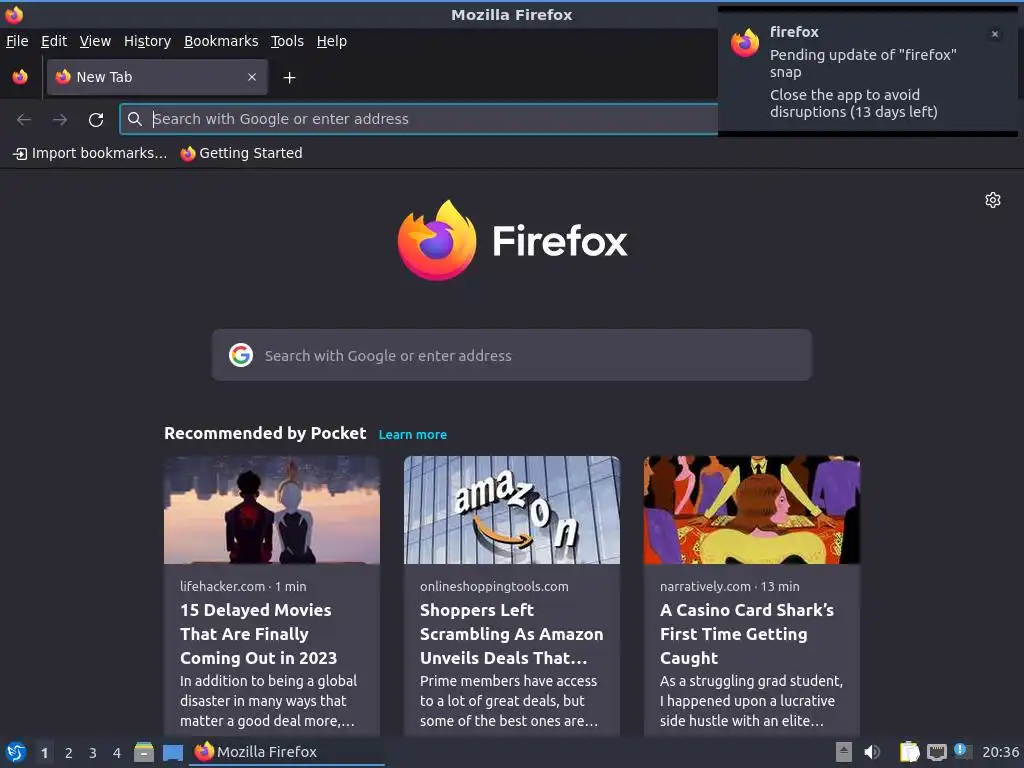
Task: Open the View menu
Action: pos(95,41)
